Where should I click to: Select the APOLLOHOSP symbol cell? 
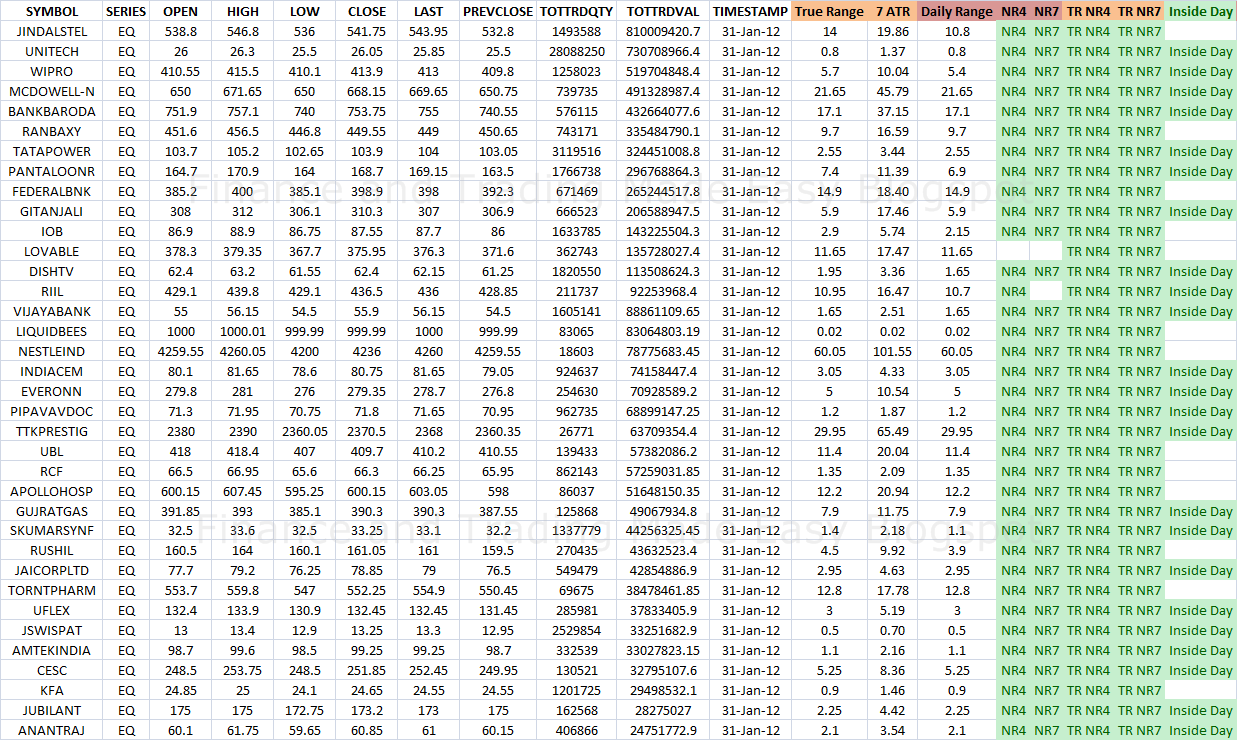[x=52, y=492]
